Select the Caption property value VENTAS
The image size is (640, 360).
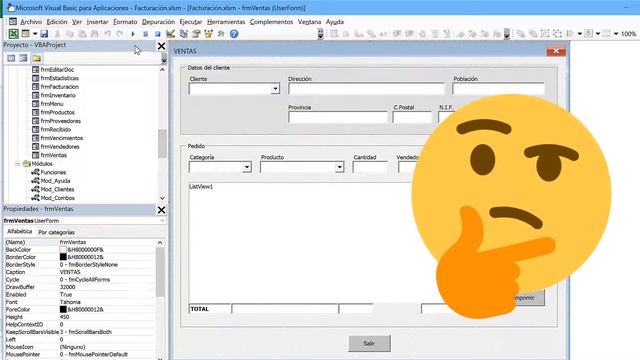(x=70, y=272)
